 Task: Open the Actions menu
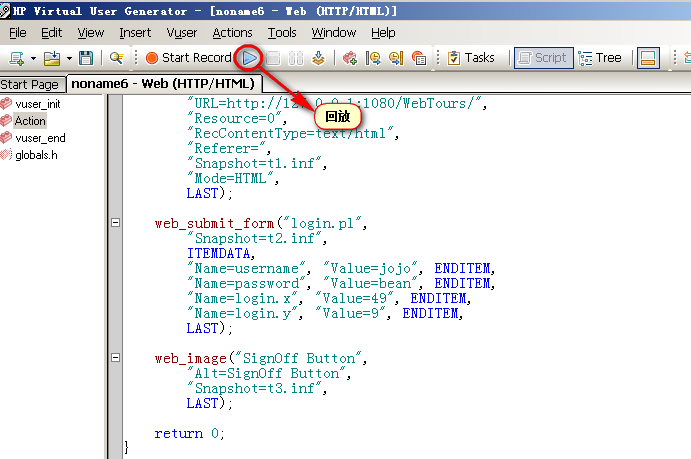point(232,33)
